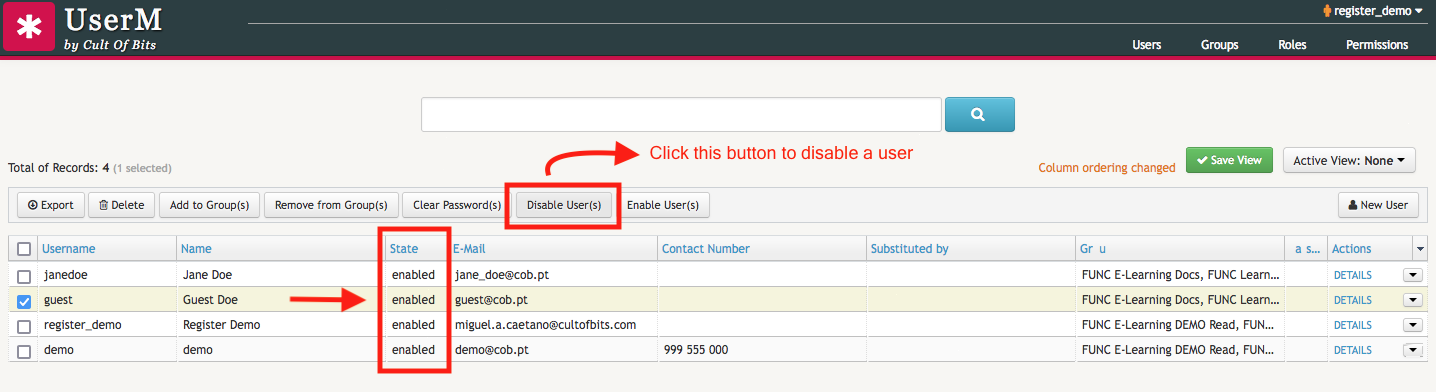Open DETAILS for guest
The width and height of the screenshot is (1436, 392).
pos(1352,300)
